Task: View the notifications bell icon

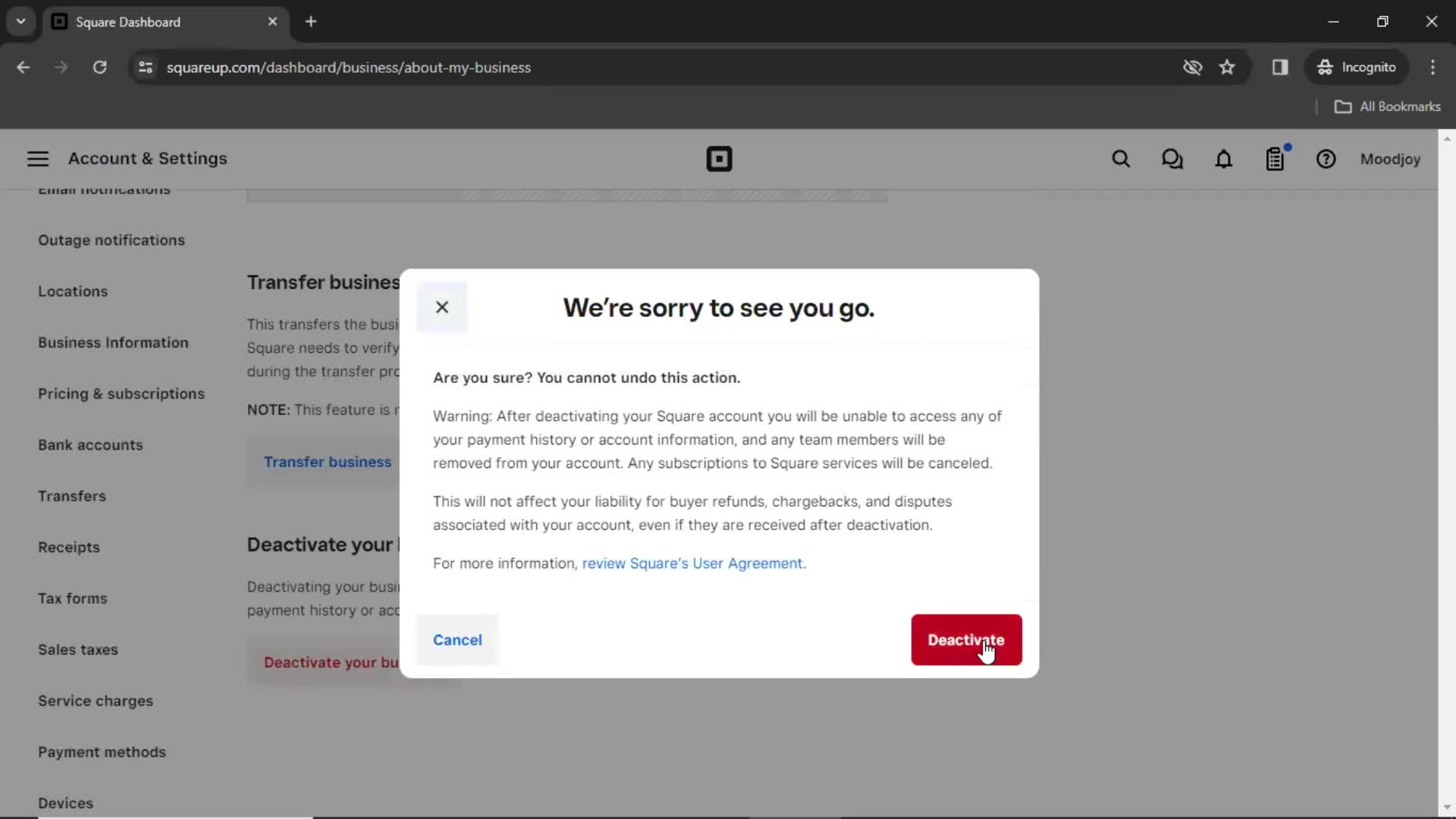Action: (1224, 159)
